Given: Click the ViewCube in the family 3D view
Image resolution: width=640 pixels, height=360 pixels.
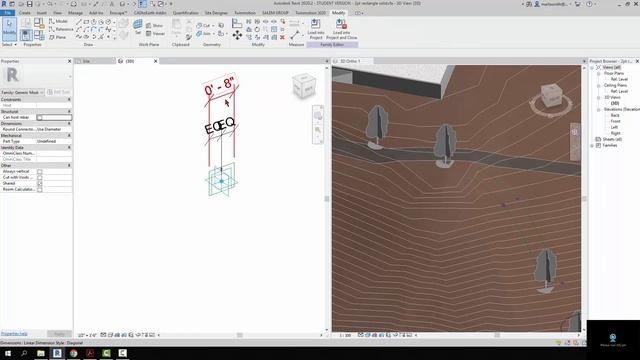Looking at the screenshot, I should [304, 86].
